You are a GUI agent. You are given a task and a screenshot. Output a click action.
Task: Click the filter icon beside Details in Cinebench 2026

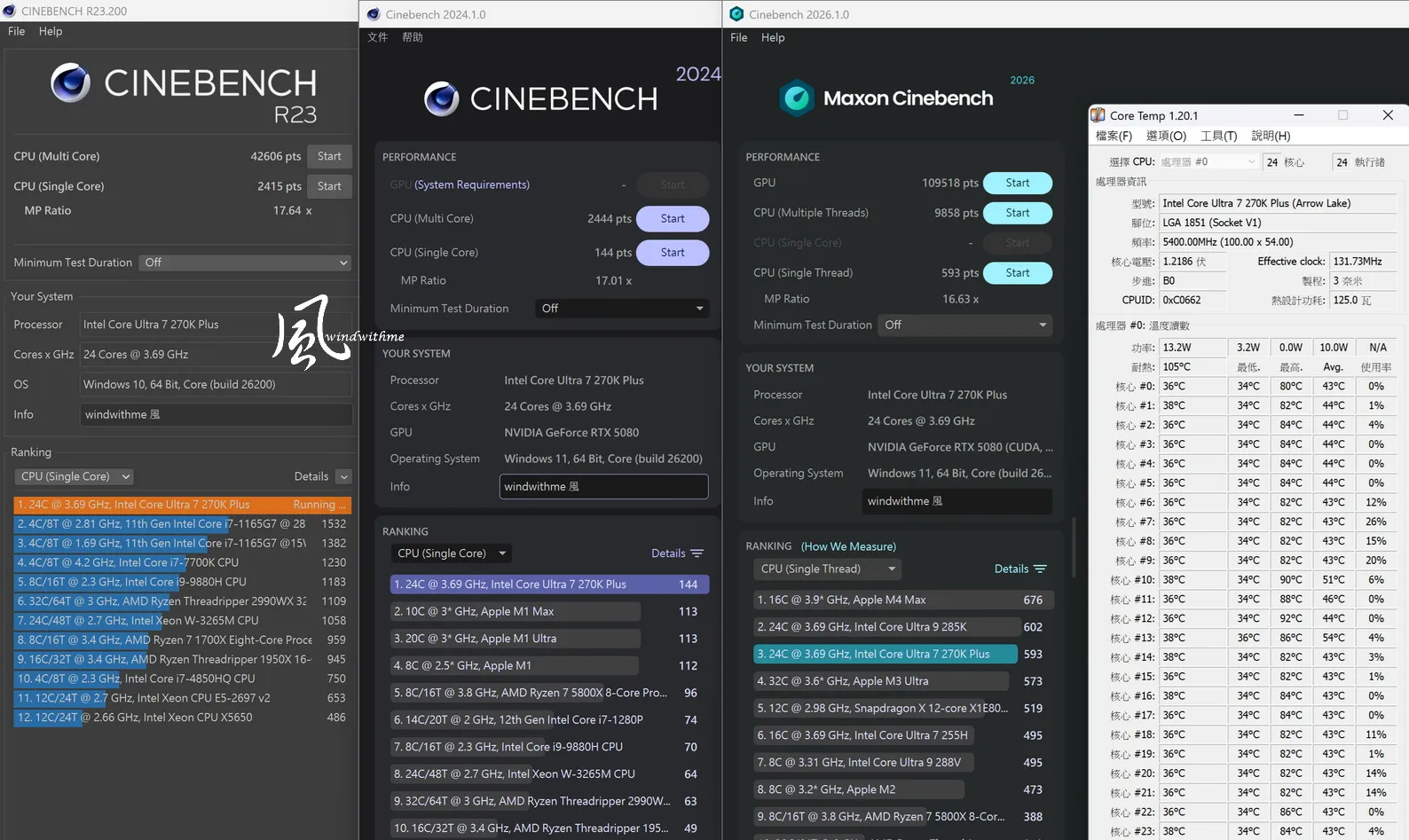[1040, 569]
